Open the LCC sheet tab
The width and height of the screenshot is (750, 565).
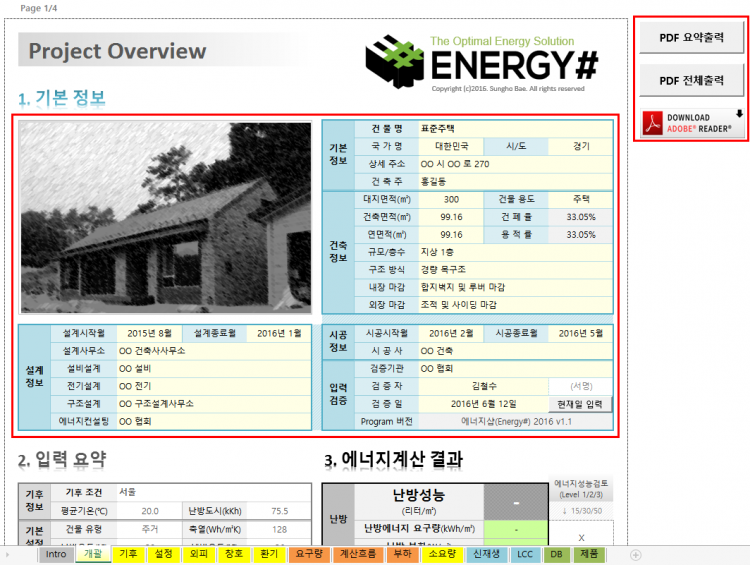(524, 554)
